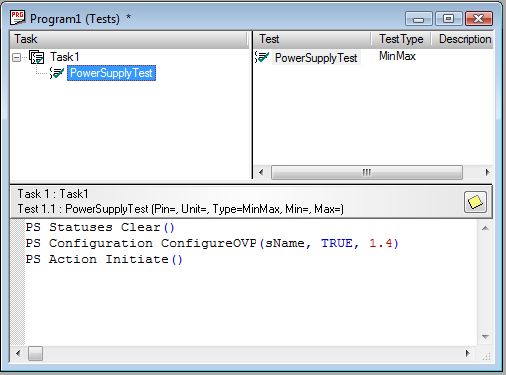Click the test list horizontal scrollbar thumb
The width and height of the screenshot is (506, 375).
click(367, 172)
